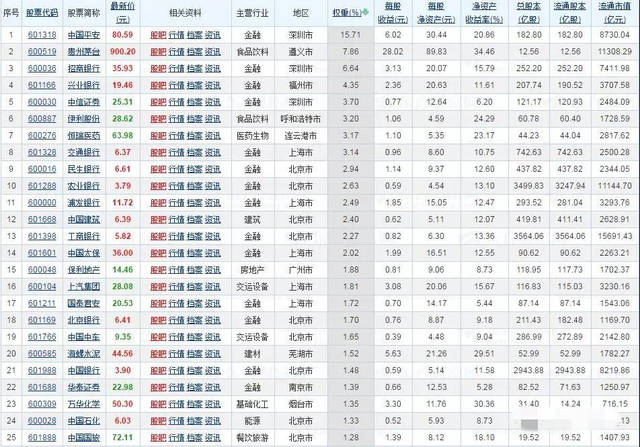Open 资讯 link in the 中信证券 row

(213, 102)
